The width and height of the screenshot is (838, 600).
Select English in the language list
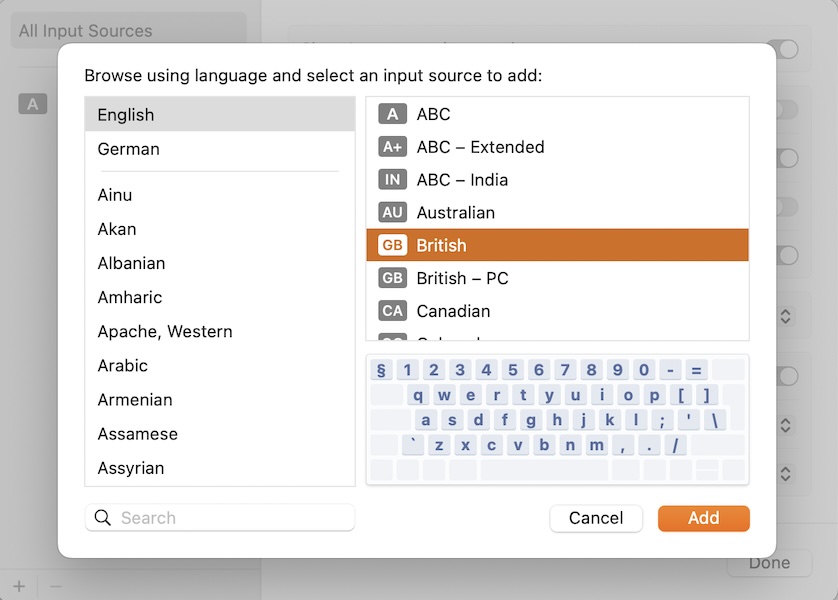pos(220,114)
